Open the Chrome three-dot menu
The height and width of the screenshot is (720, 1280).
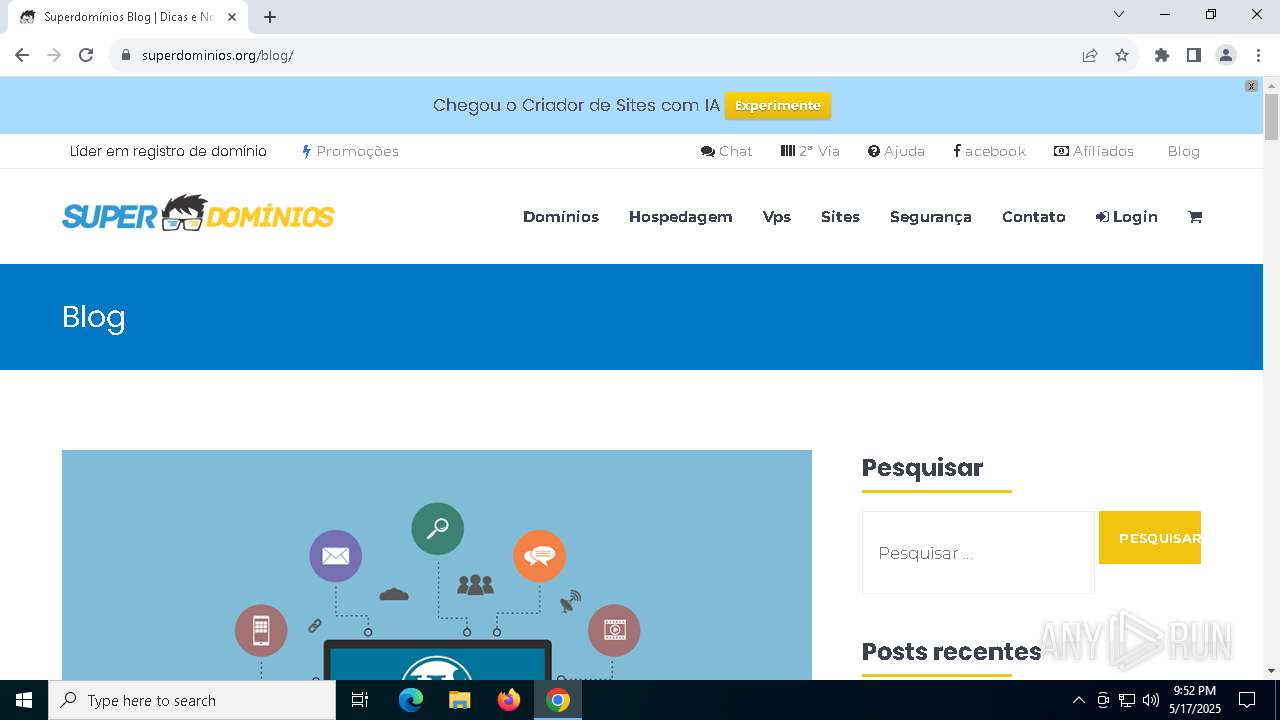point(1258,55)
